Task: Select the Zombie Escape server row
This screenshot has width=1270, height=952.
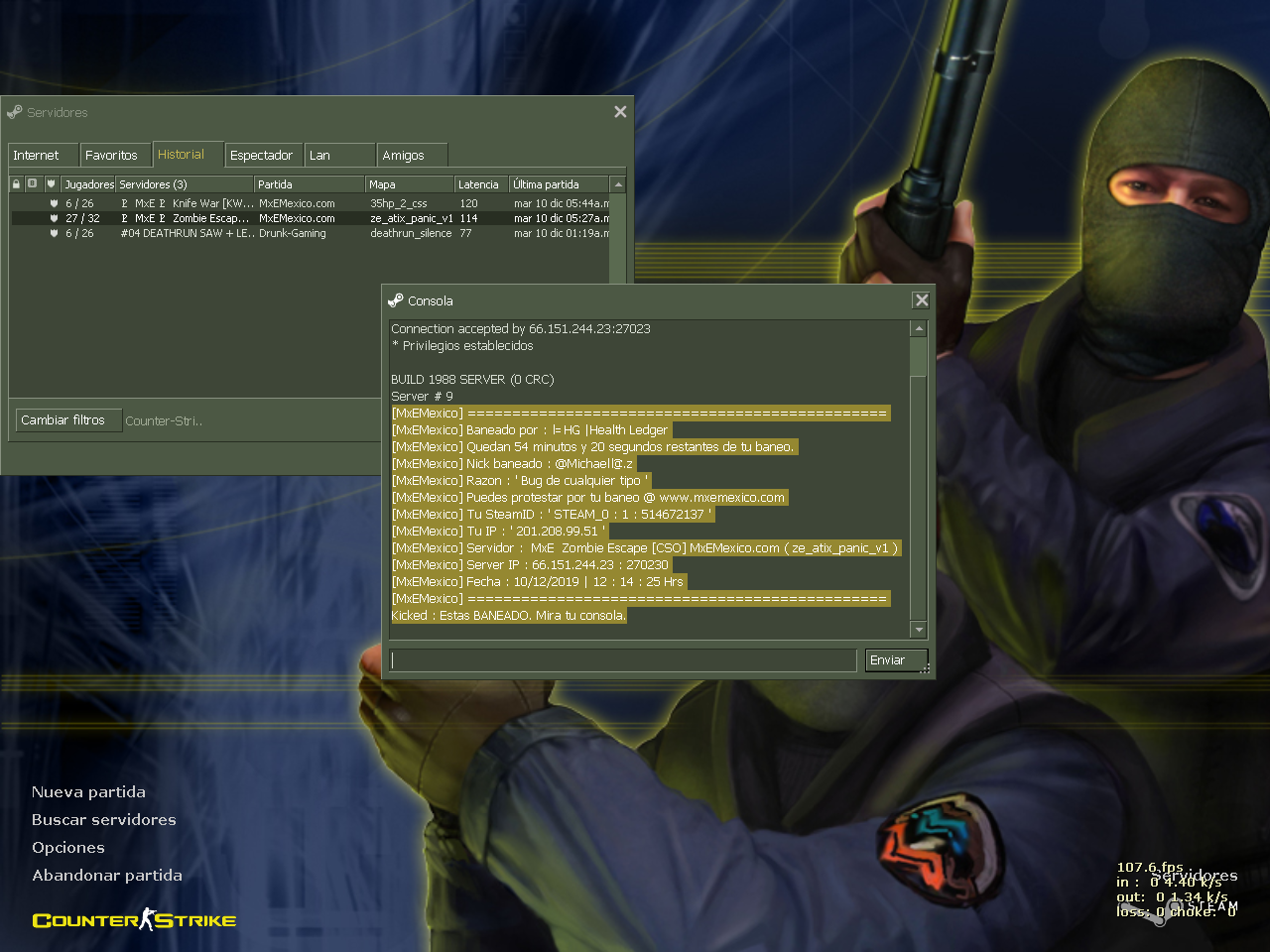Action: tap(310, 218)
